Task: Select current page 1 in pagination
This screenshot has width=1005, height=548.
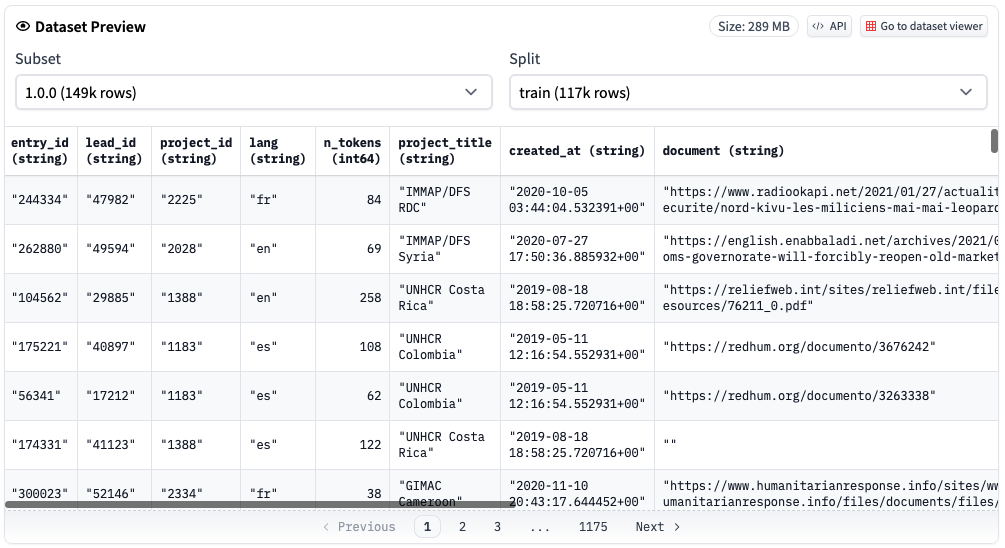Action: click(427, 527)
